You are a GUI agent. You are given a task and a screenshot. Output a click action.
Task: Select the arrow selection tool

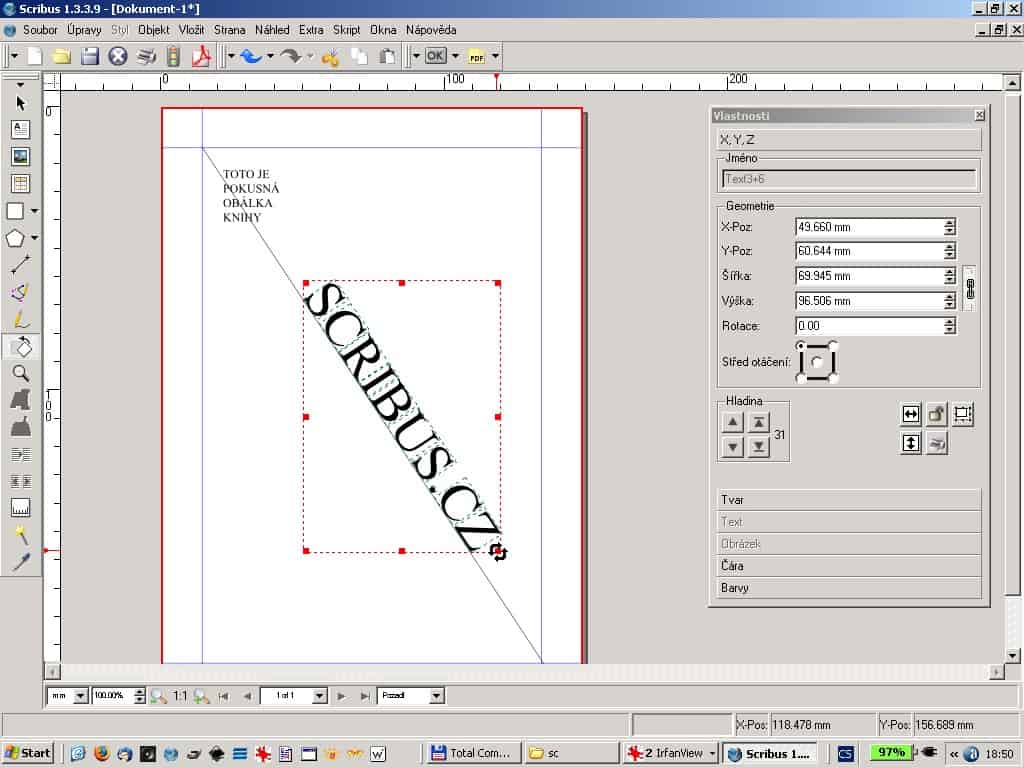point(20,103)
